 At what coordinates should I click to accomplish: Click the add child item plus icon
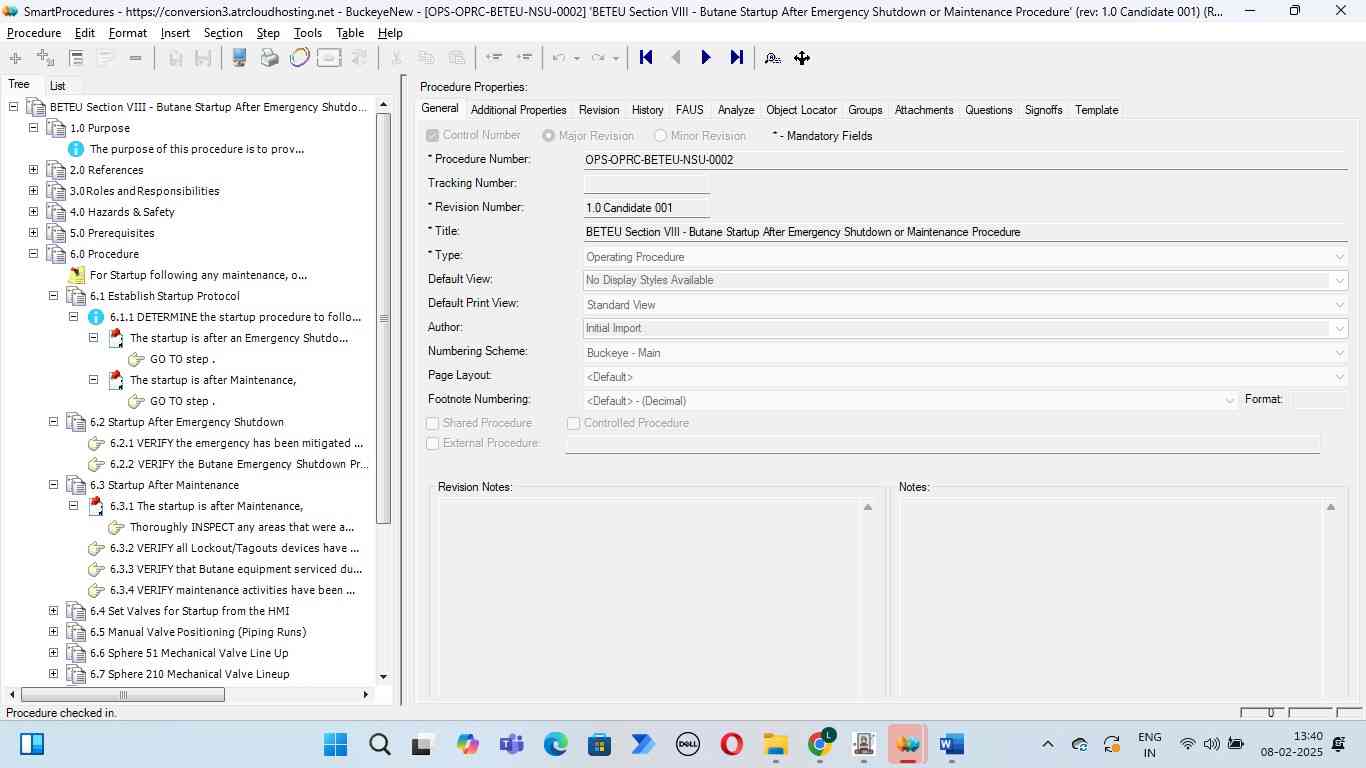[x=45, y=58]
